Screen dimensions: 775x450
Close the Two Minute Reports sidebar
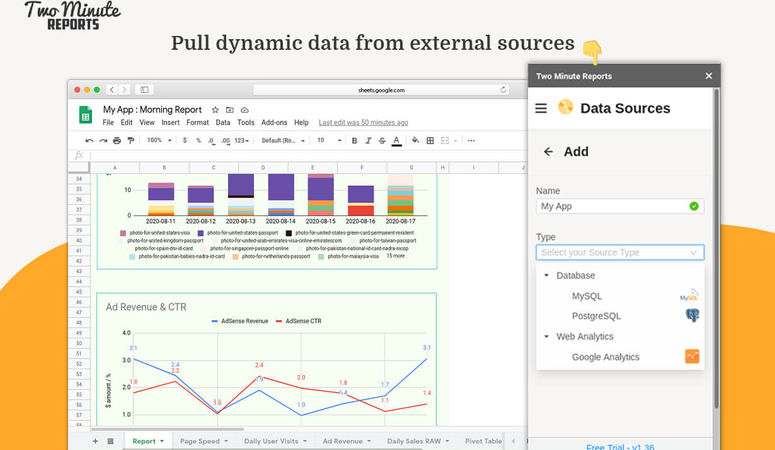[x=709, y=76]
